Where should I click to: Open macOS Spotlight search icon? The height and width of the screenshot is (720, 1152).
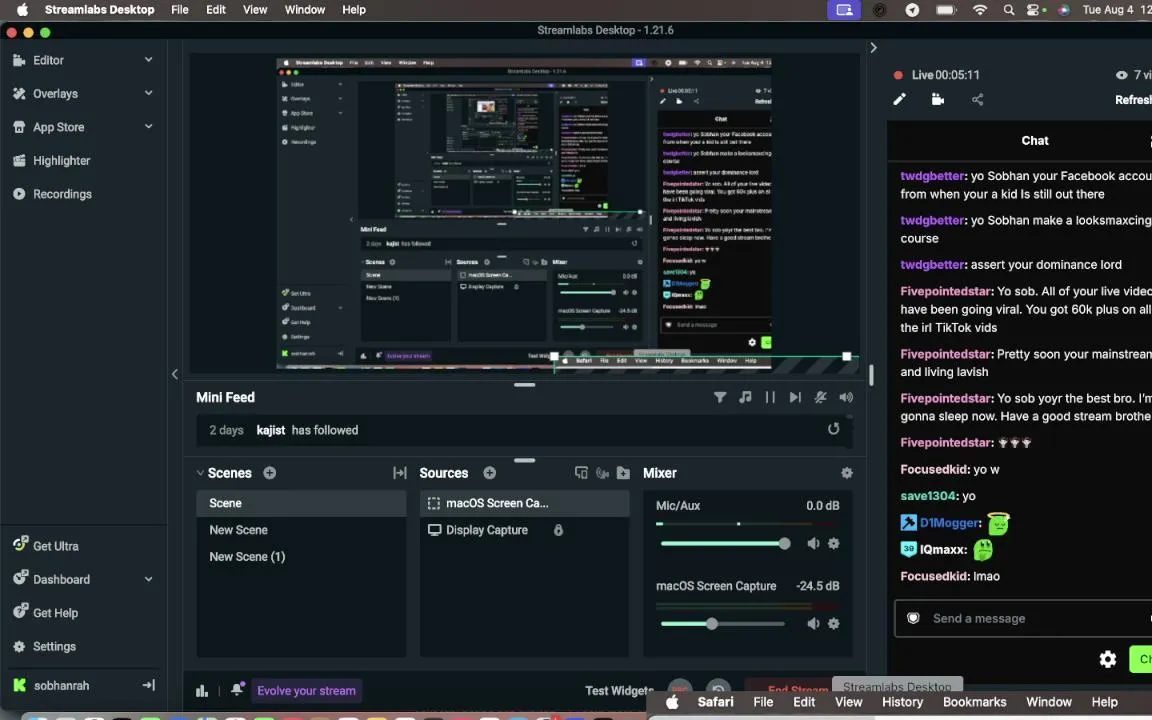point(1009,10)
